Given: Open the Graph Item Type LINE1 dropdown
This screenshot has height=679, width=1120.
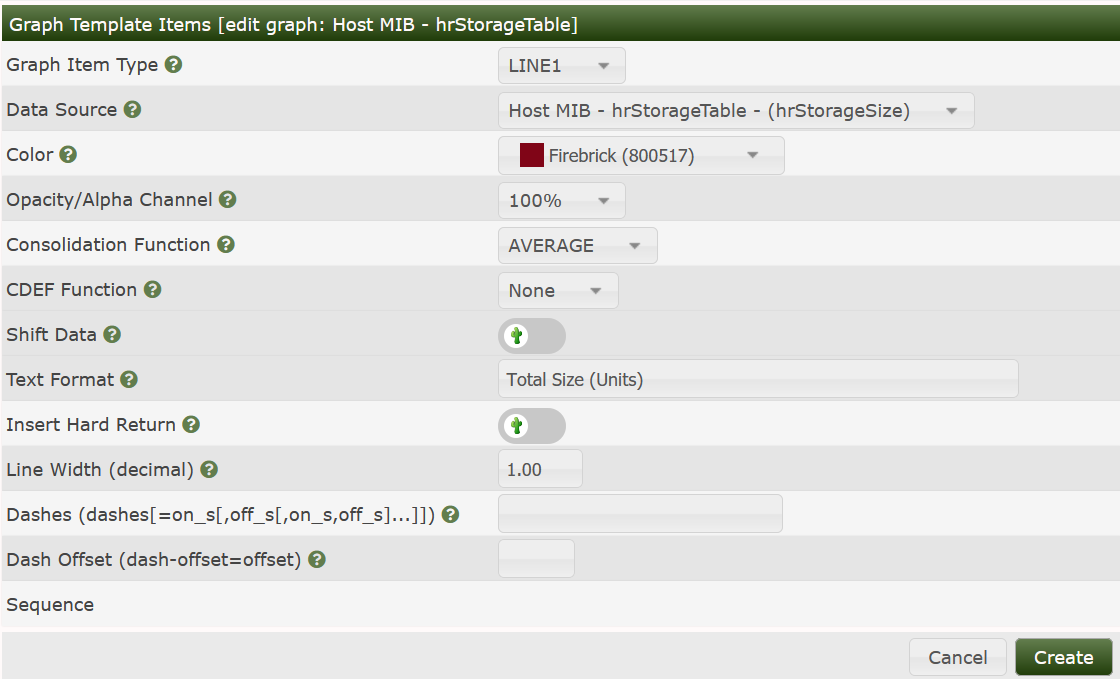Looking at the screenshot, I should [561, 66].
